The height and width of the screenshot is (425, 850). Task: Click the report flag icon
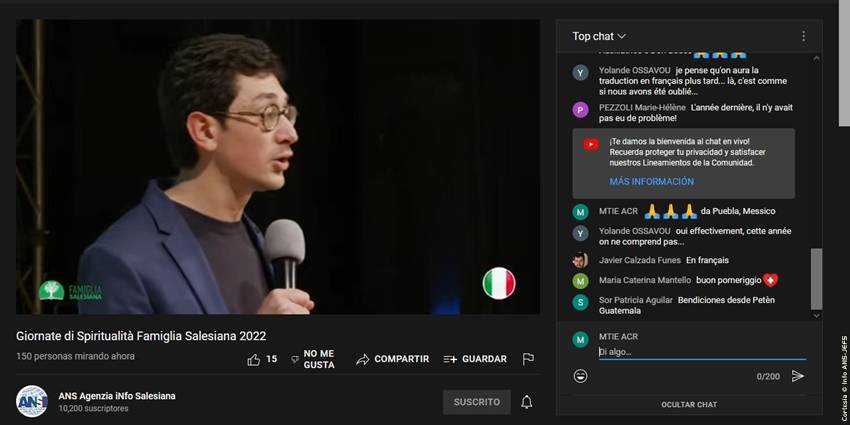pos(528,359)
